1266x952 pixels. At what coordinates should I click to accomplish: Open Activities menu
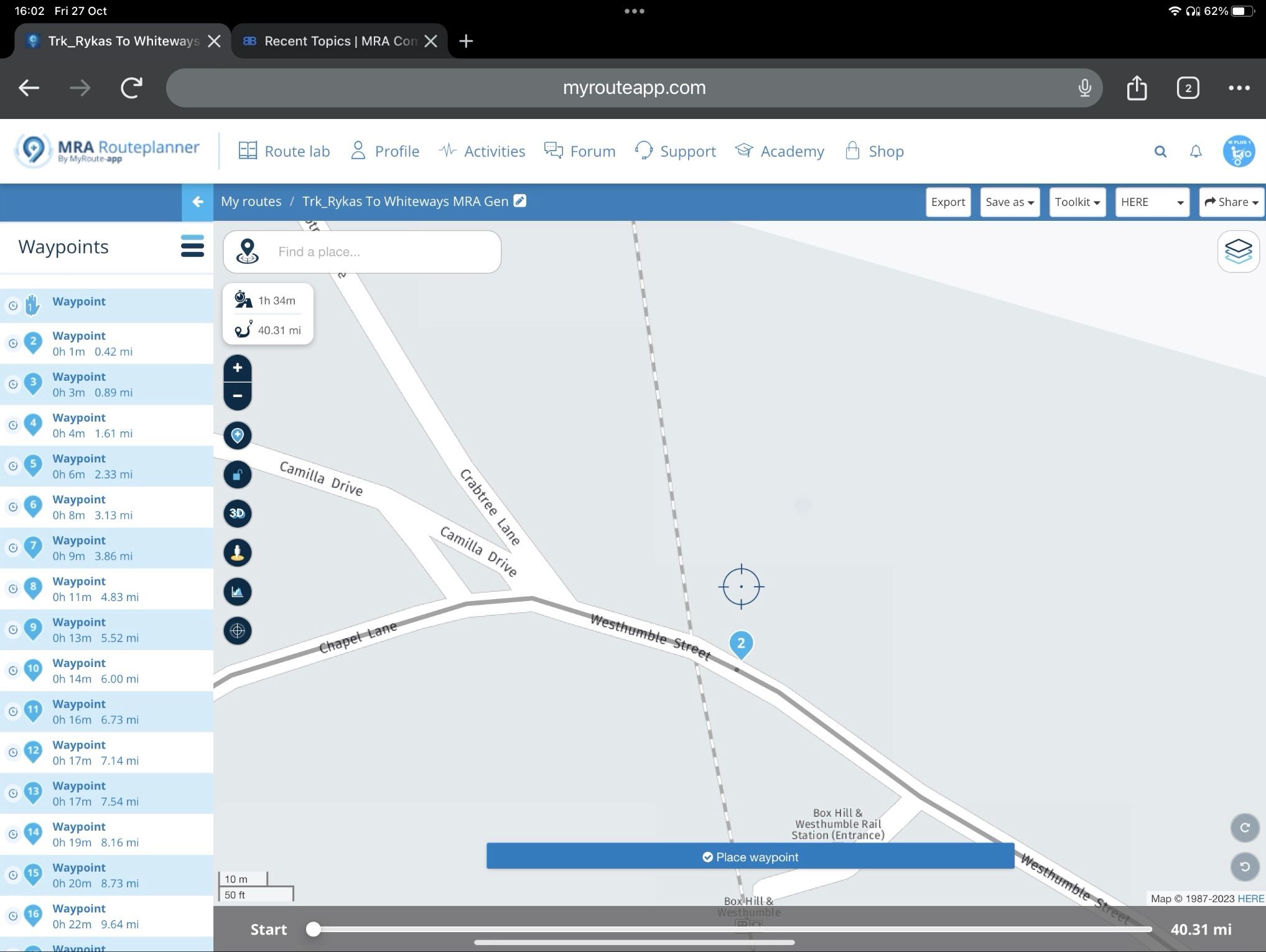pyautogui.click(x=482, y=151)
